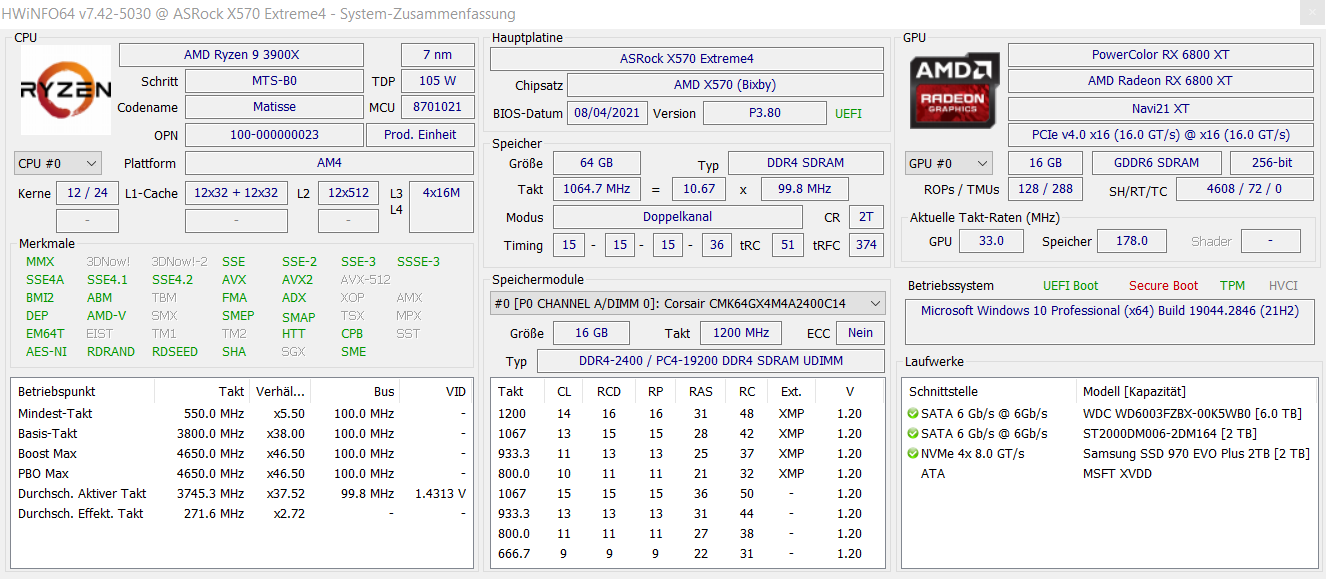Viewport: 1326px width, 579px height.
Task: Click the GDDR6 SDRAM field
Action: pos(1156,163)
